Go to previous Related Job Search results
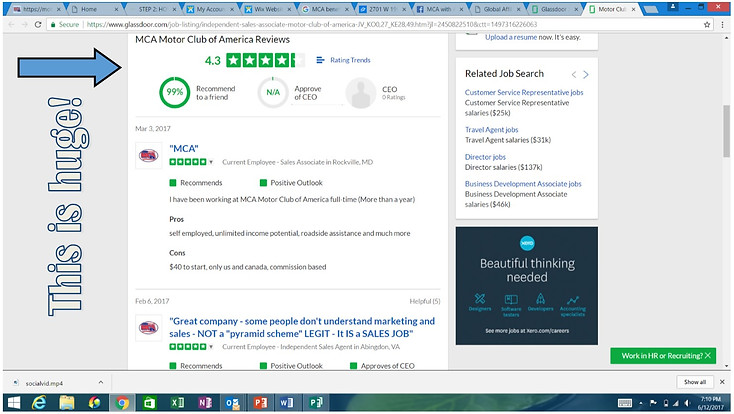This screenshot has height=414, width=734. 574,74
